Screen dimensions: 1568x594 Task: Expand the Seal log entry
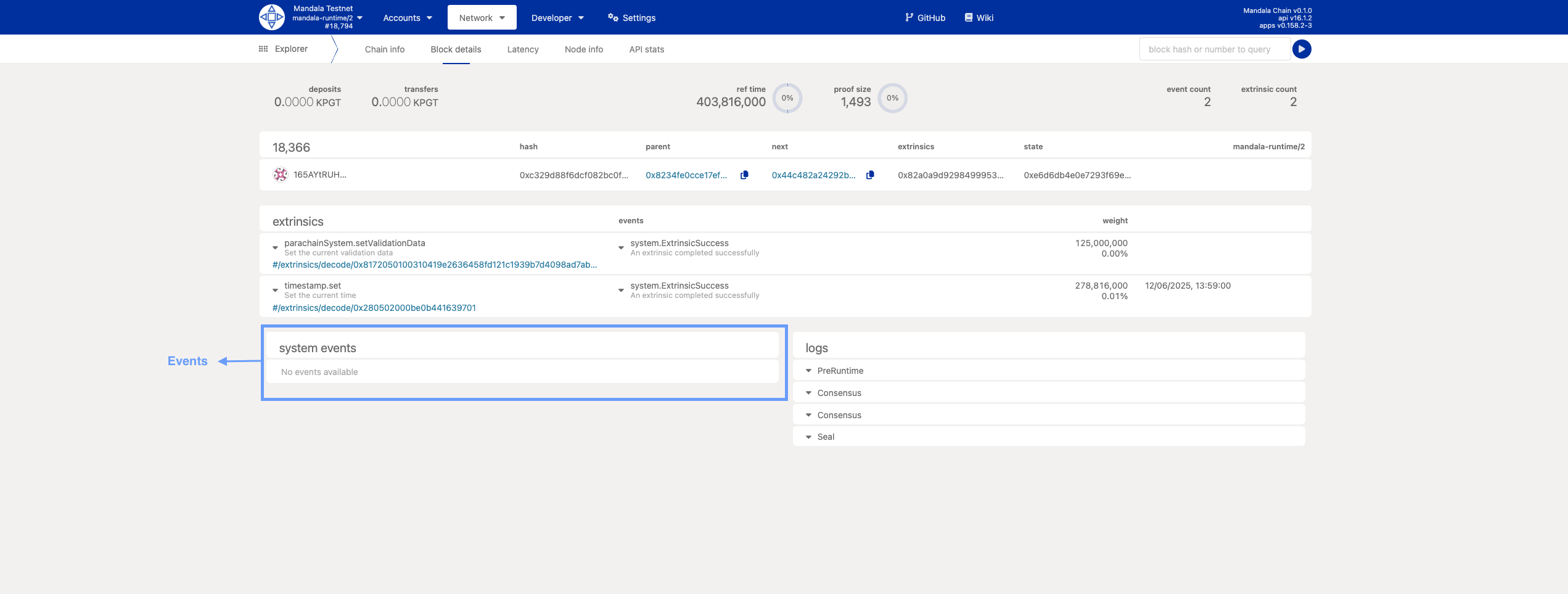click(x=808, y=437)
